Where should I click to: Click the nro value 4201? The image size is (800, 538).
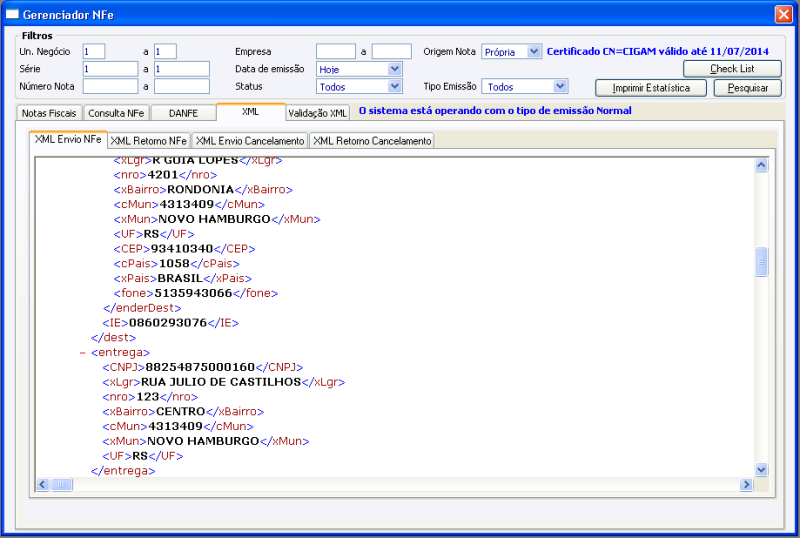pyautogui.click(x=163, y=175)
